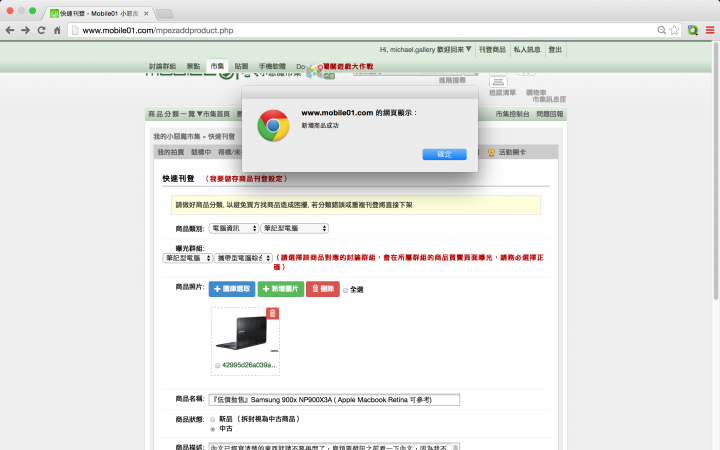Go to 市集首頁 link
Screen dimensions: 720x450
(216, 114)
